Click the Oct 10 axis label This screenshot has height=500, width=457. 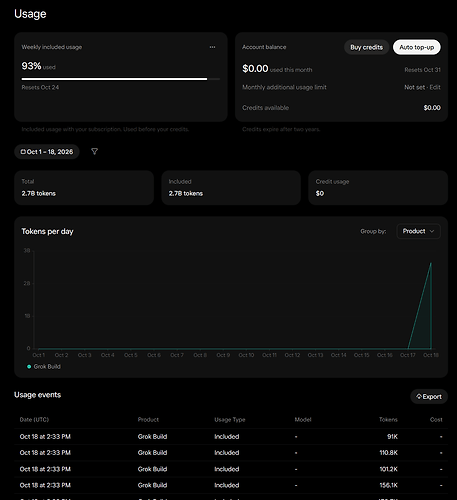[x=246, y=355]
